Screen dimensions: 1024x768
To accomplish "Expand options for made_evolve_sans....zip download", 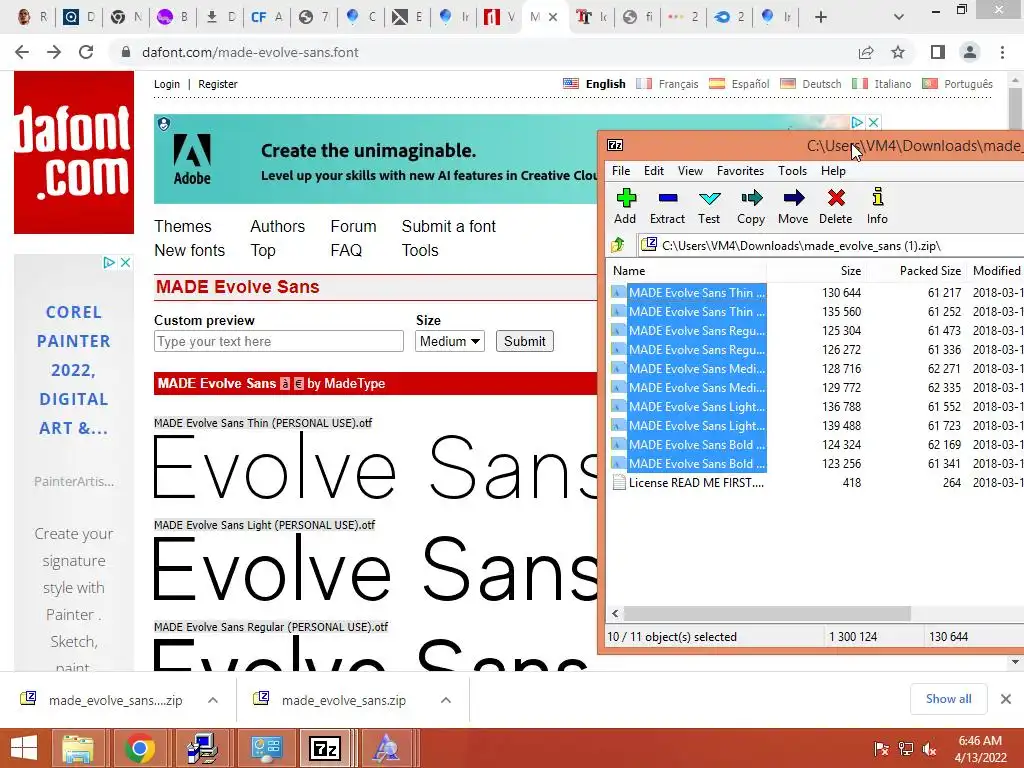I will pos(213,700).
